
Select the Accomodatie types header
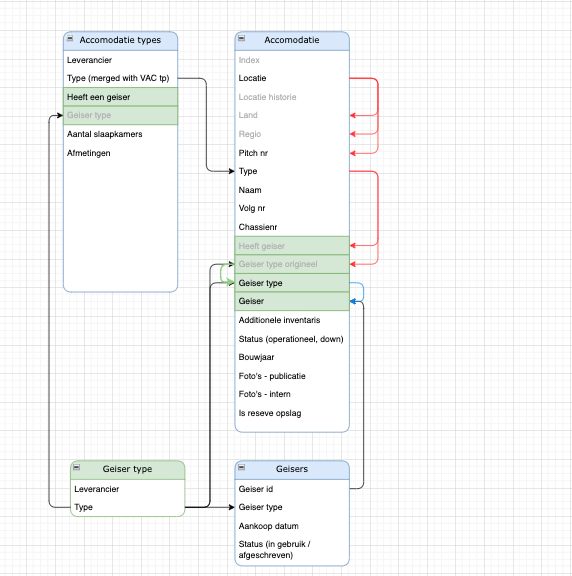point(120,41)
